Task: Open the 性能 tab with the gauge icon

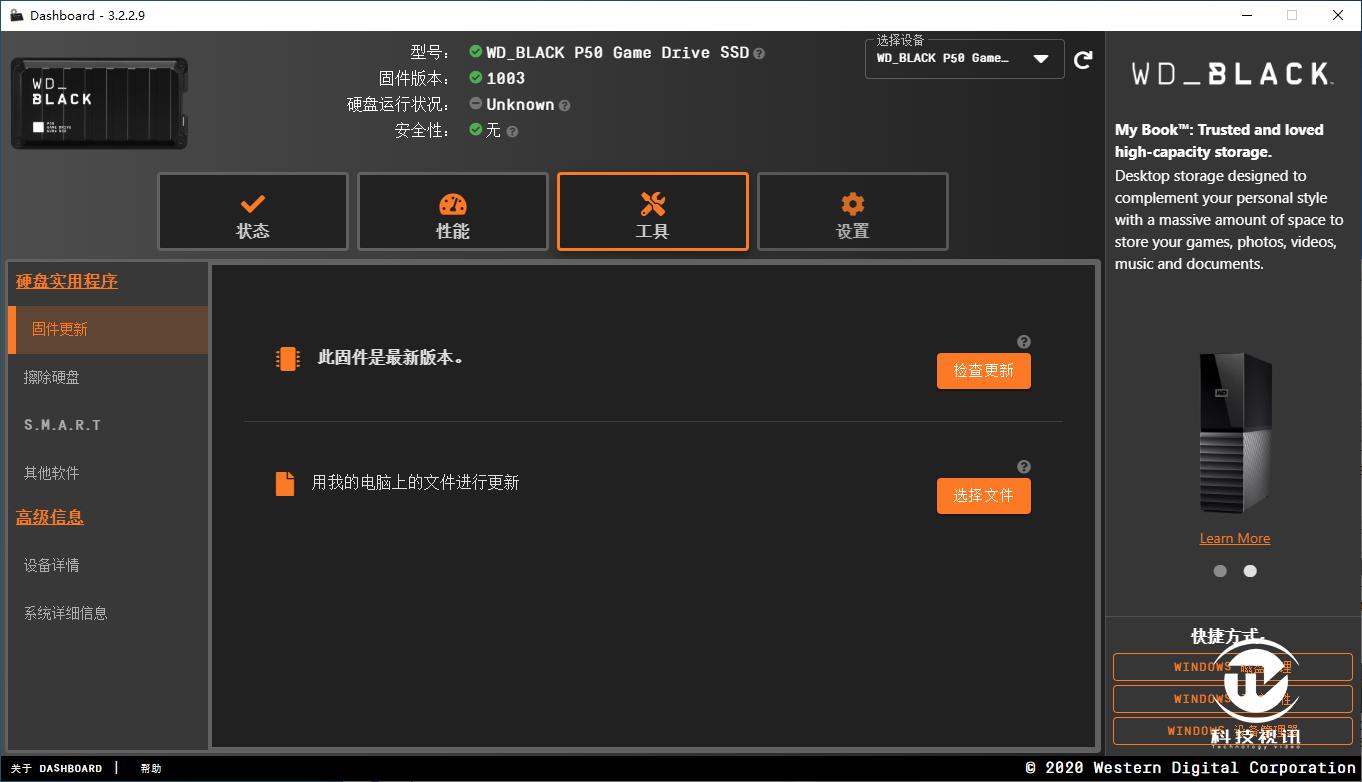Action: pyautogui.click(x=452, y=211)
